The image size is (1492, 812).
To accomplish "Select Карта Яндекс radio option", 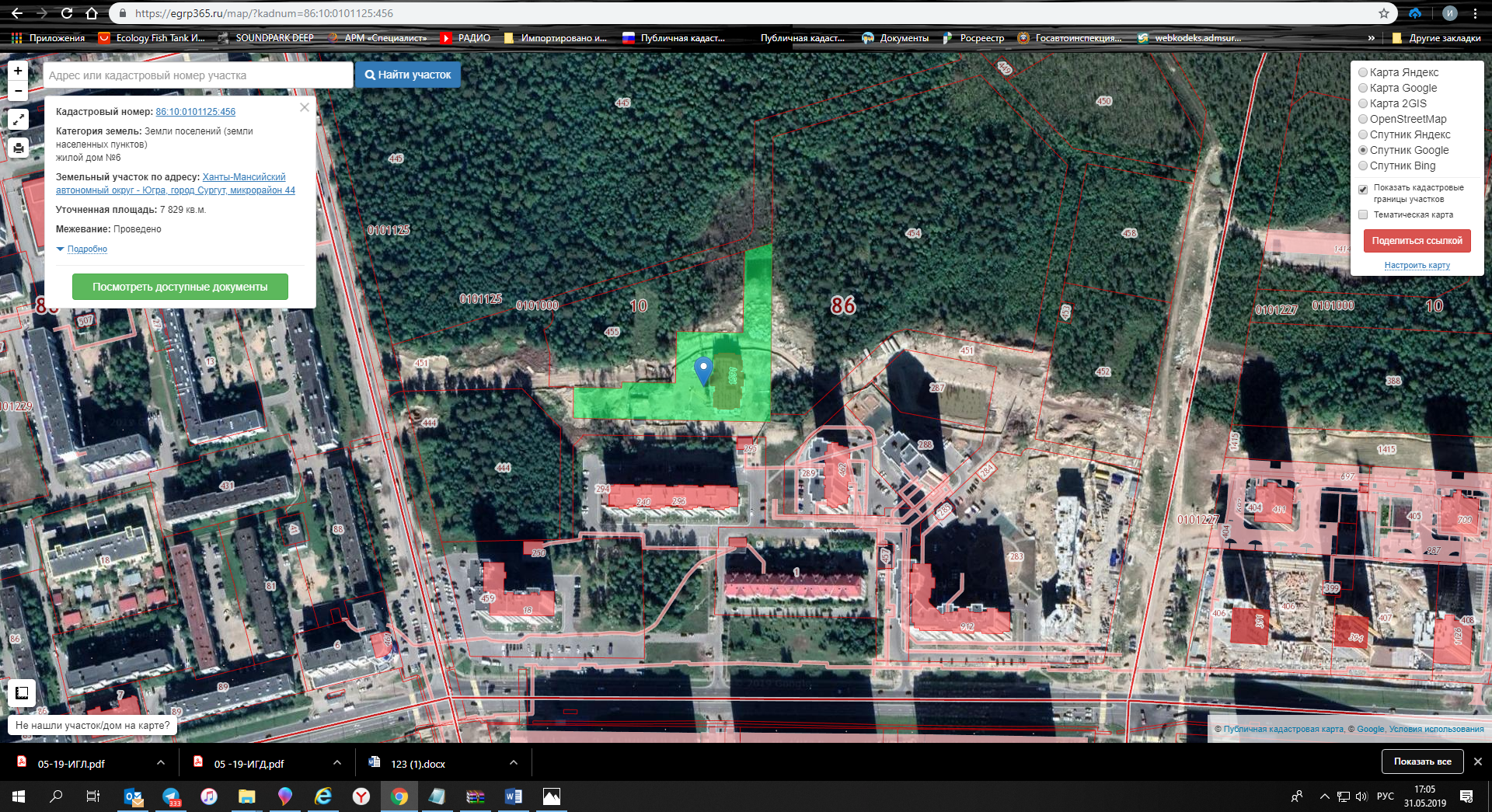I will click(1363, 72).
